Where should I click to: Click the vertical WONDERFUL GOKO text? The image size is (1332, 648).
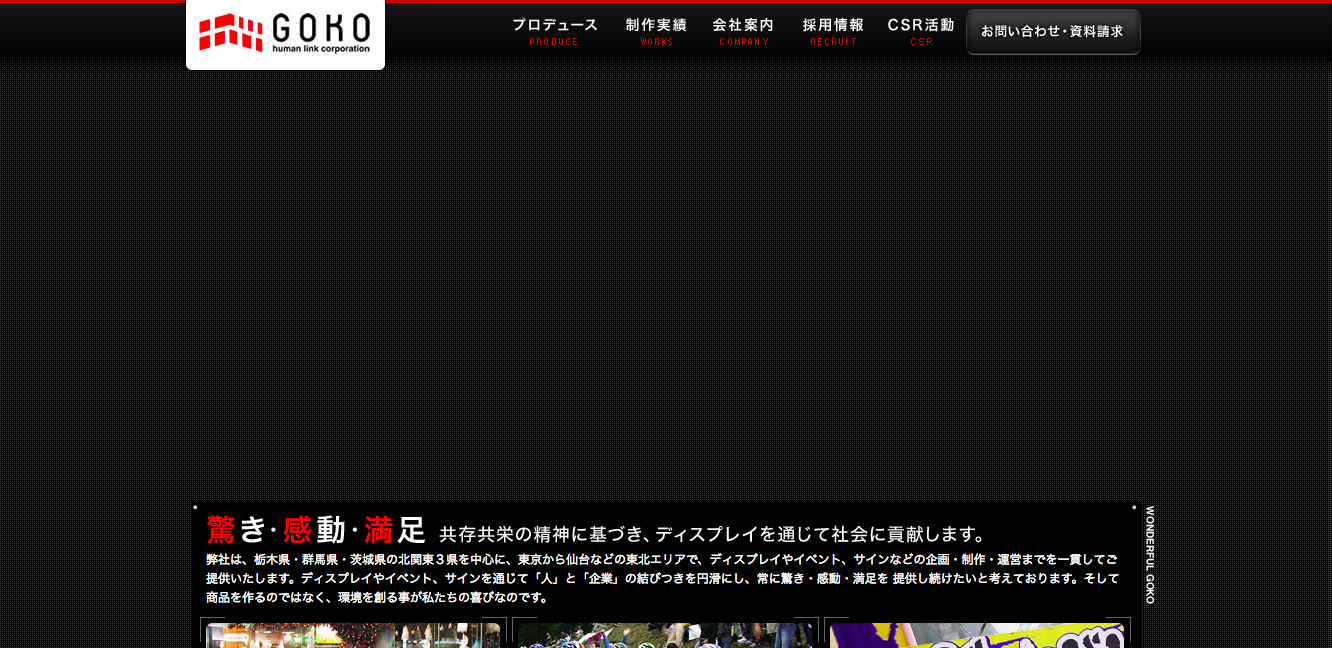click(x=1149, y=554)
